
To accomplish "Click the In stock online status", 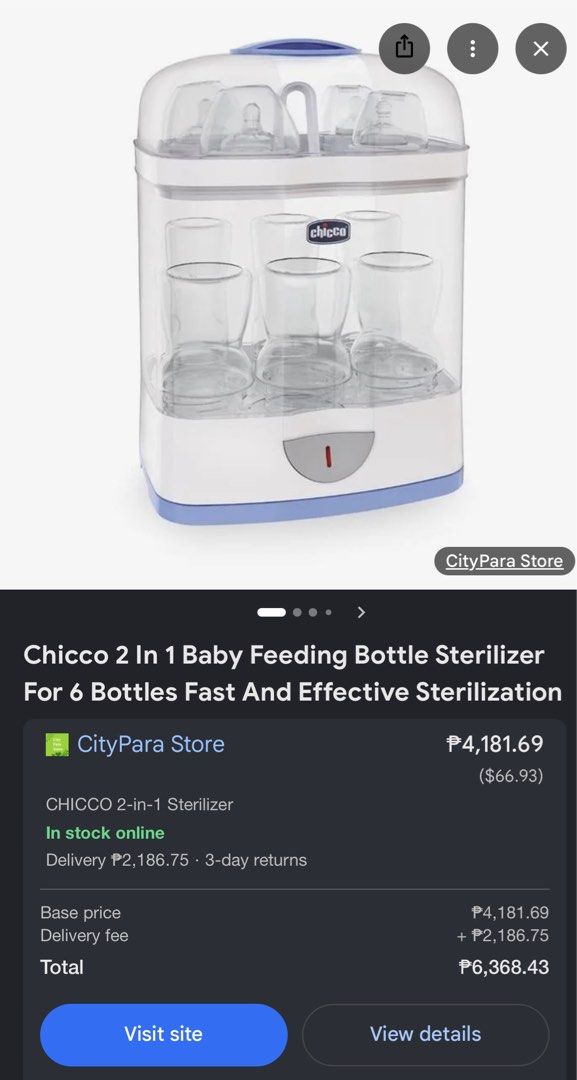I will [x=105, y=833].
